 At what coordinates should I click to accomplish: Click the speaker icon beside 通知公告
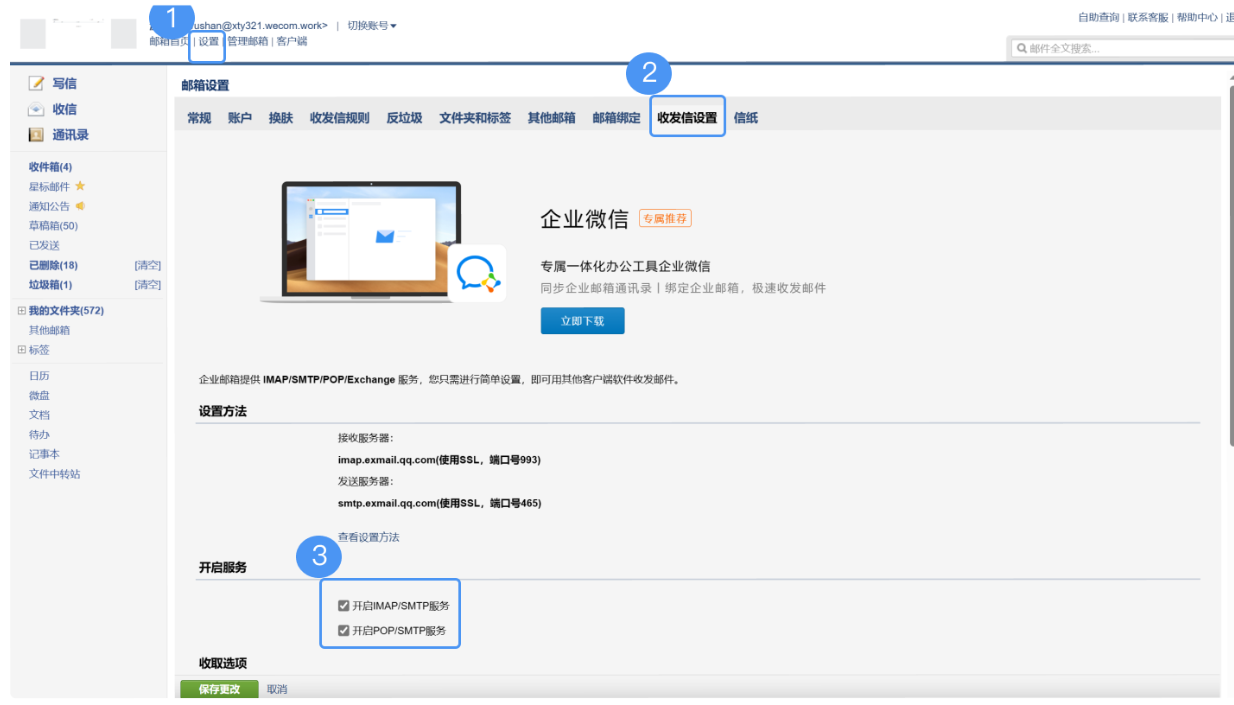click(x=78, y=206)
